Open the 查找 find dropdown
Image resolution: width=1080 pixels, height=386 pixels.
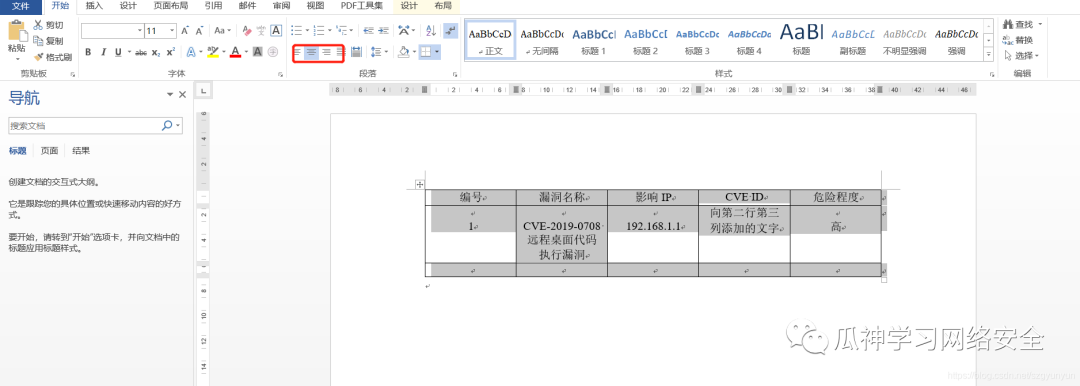pos(1039,25)
